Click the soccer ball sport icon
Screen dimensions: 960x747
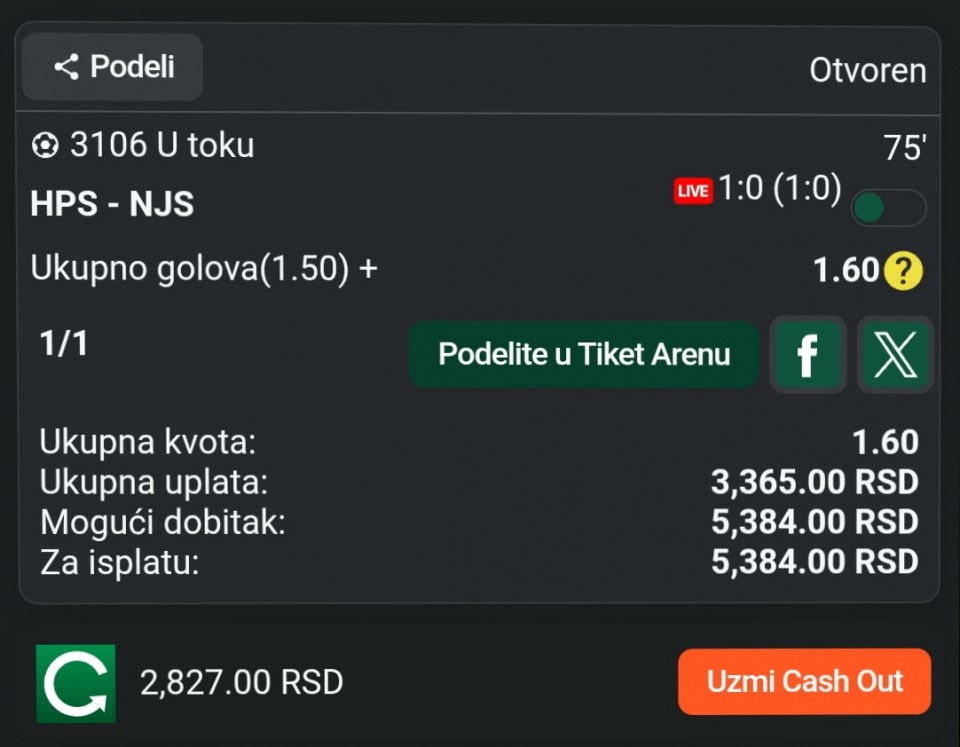click(45, 146)
